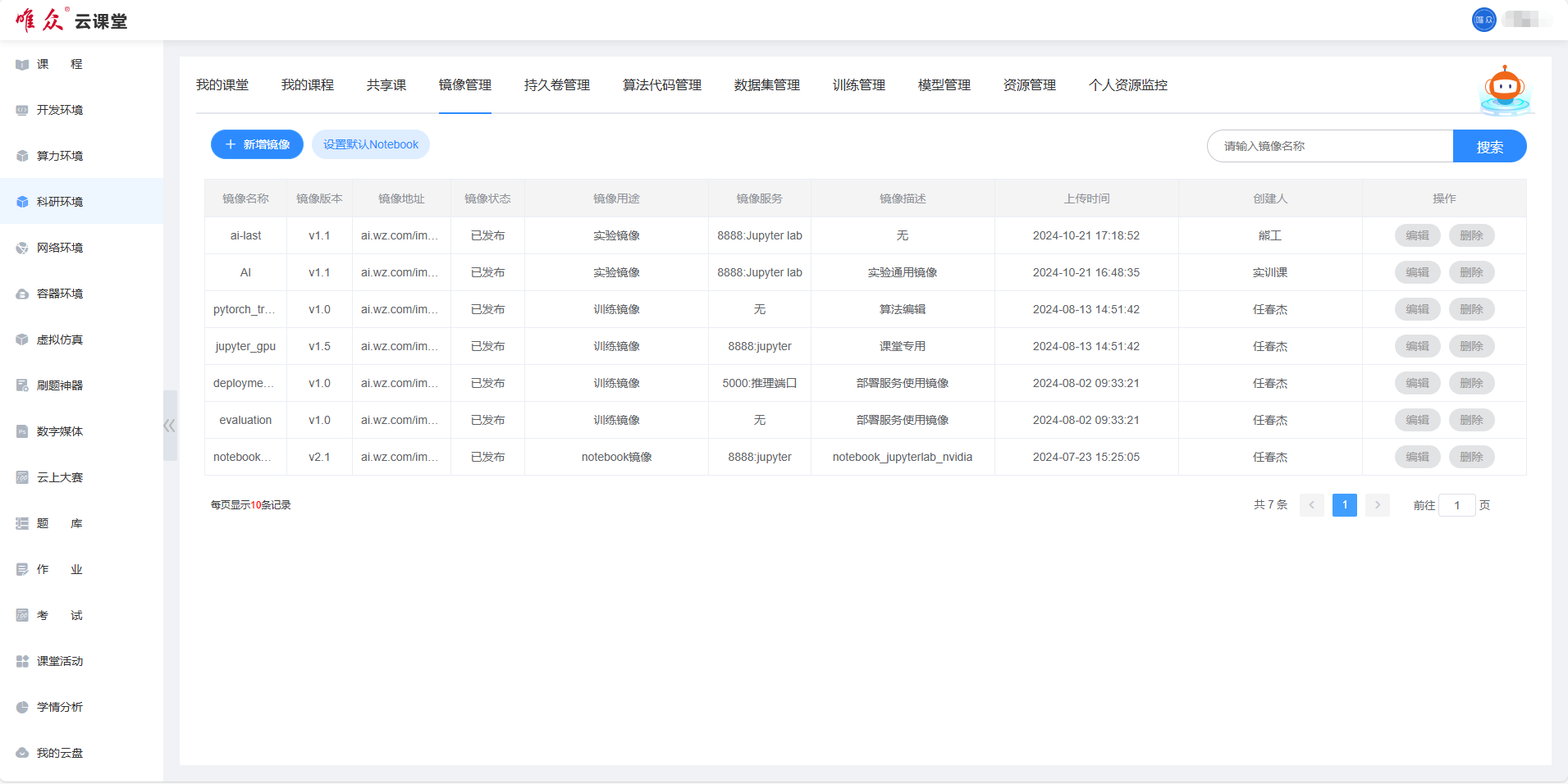Click the 容器环境 cloud icon
This screenshot has width=1568, height=784.
[x=22, y=294]
